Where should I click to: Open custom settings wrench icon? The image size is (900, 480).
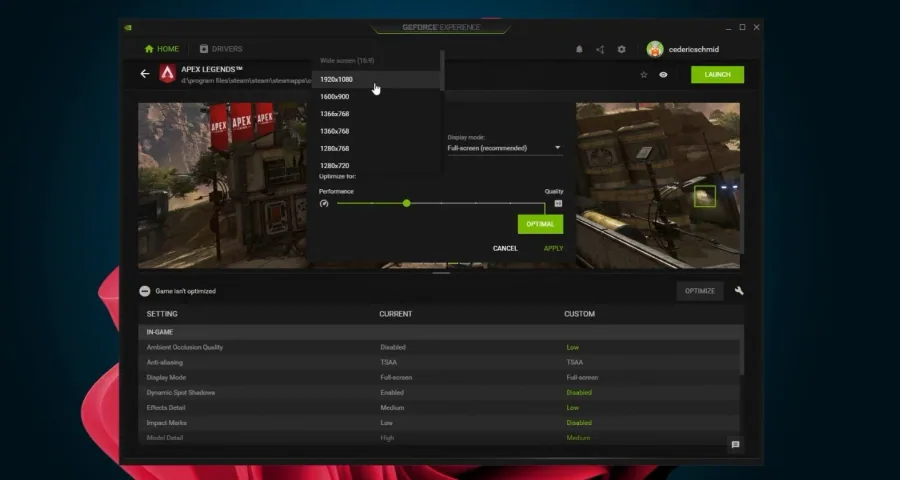[x=739, y=291]
